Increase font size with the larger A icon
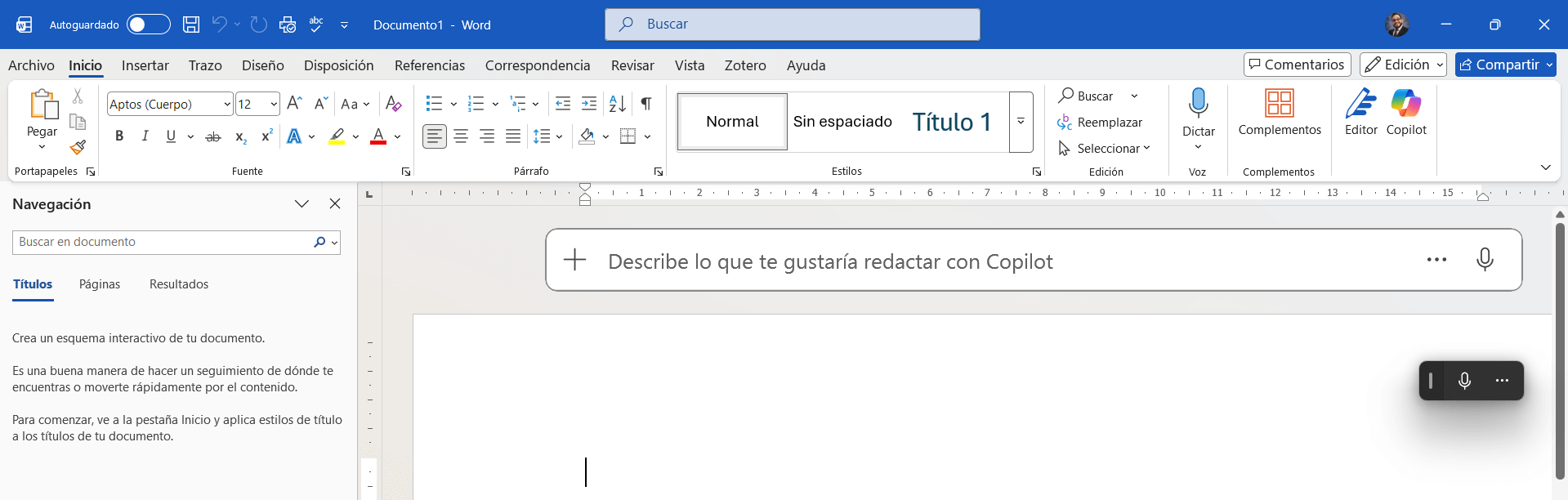 295,104
